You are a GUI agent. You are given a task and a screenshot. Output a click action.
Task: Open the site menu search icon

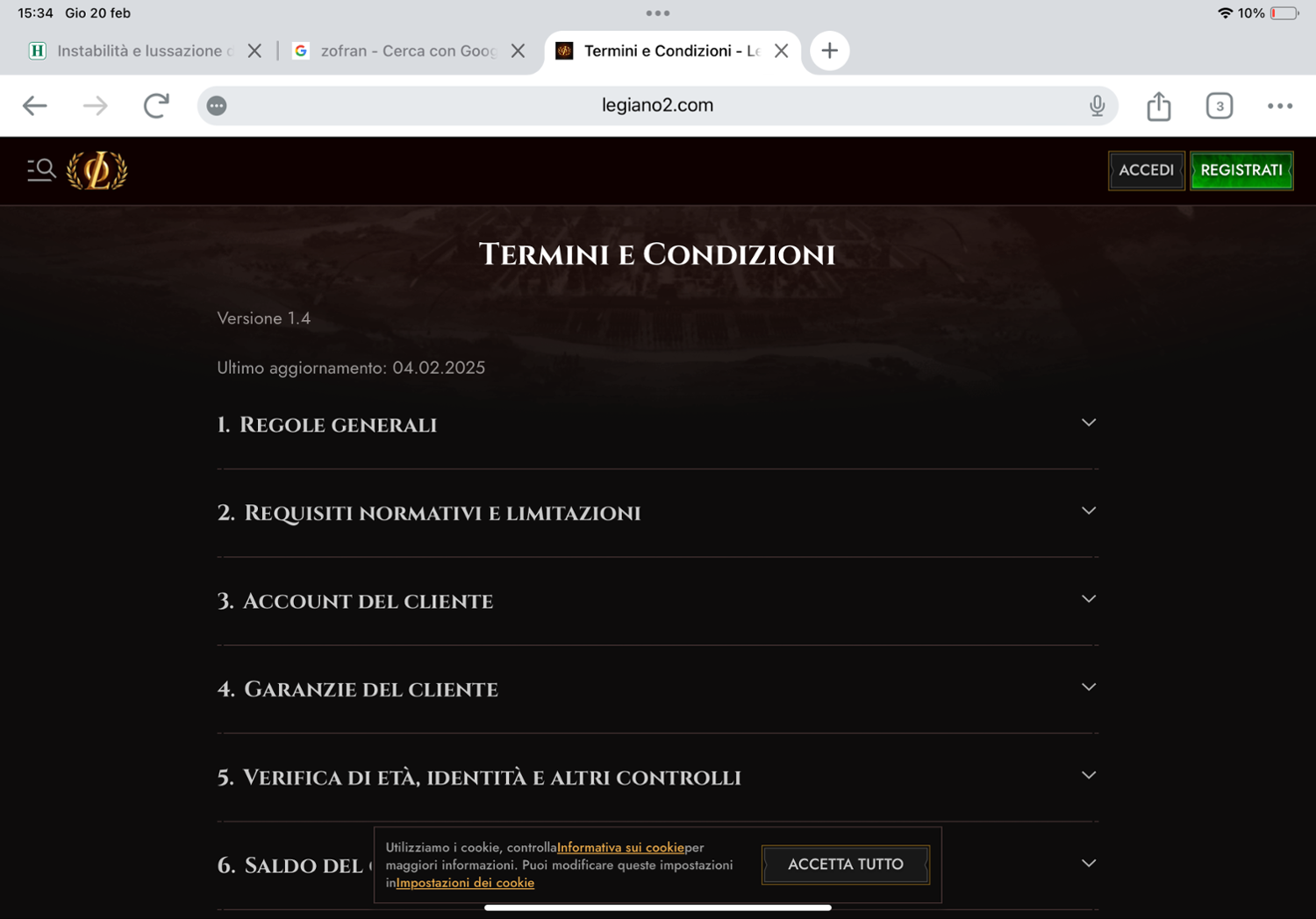pos(41,170)
